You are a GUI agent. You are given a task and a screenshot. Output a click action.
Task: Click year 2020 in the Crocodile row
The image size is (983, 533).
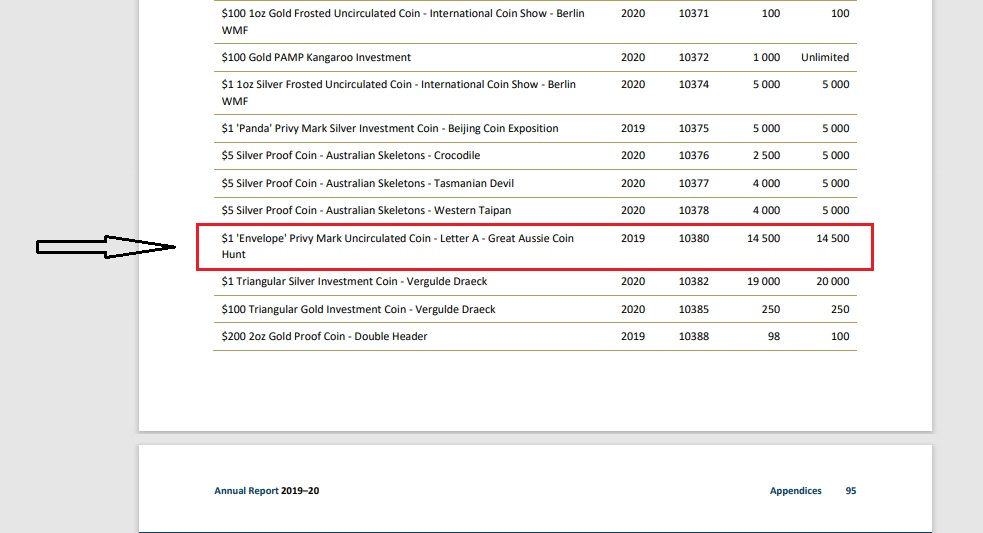pos(633,156)
